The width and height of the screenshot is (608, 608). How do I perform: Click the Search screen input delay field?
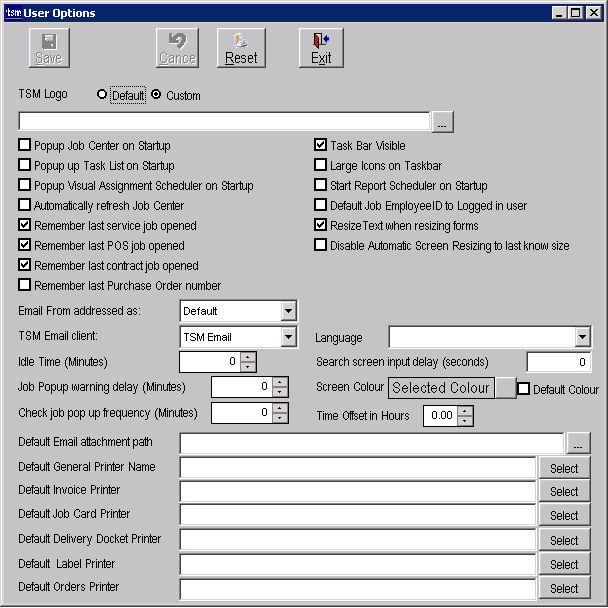[558, 362]
